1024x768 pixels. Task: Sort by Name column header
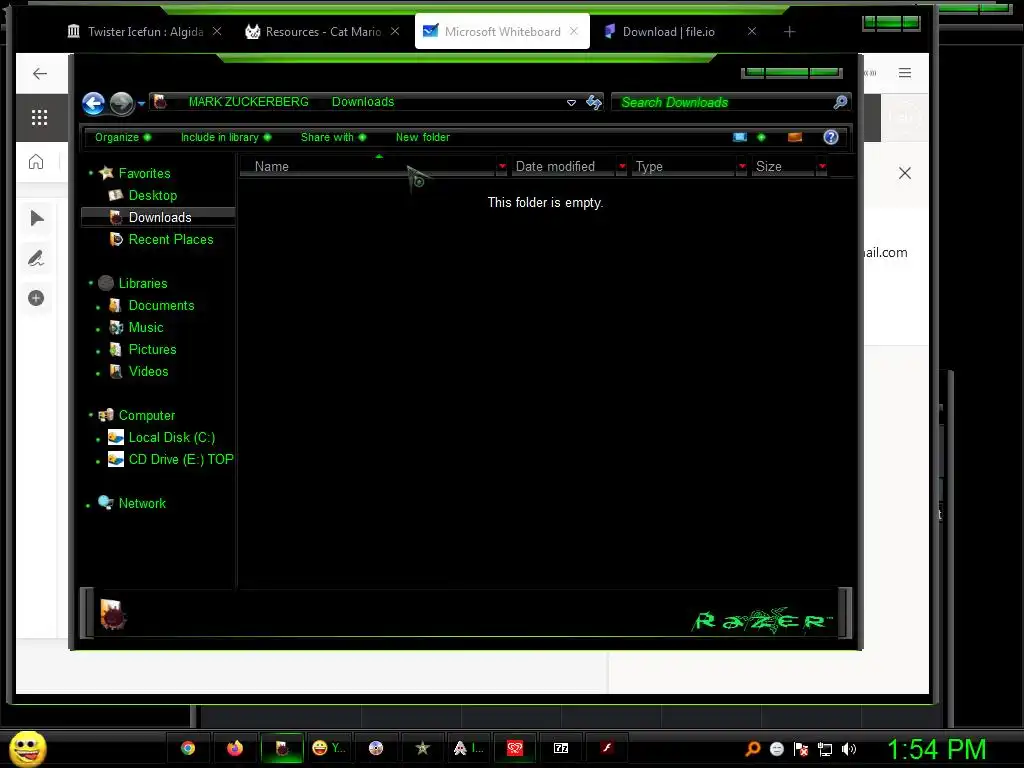[x=368, y=167]
